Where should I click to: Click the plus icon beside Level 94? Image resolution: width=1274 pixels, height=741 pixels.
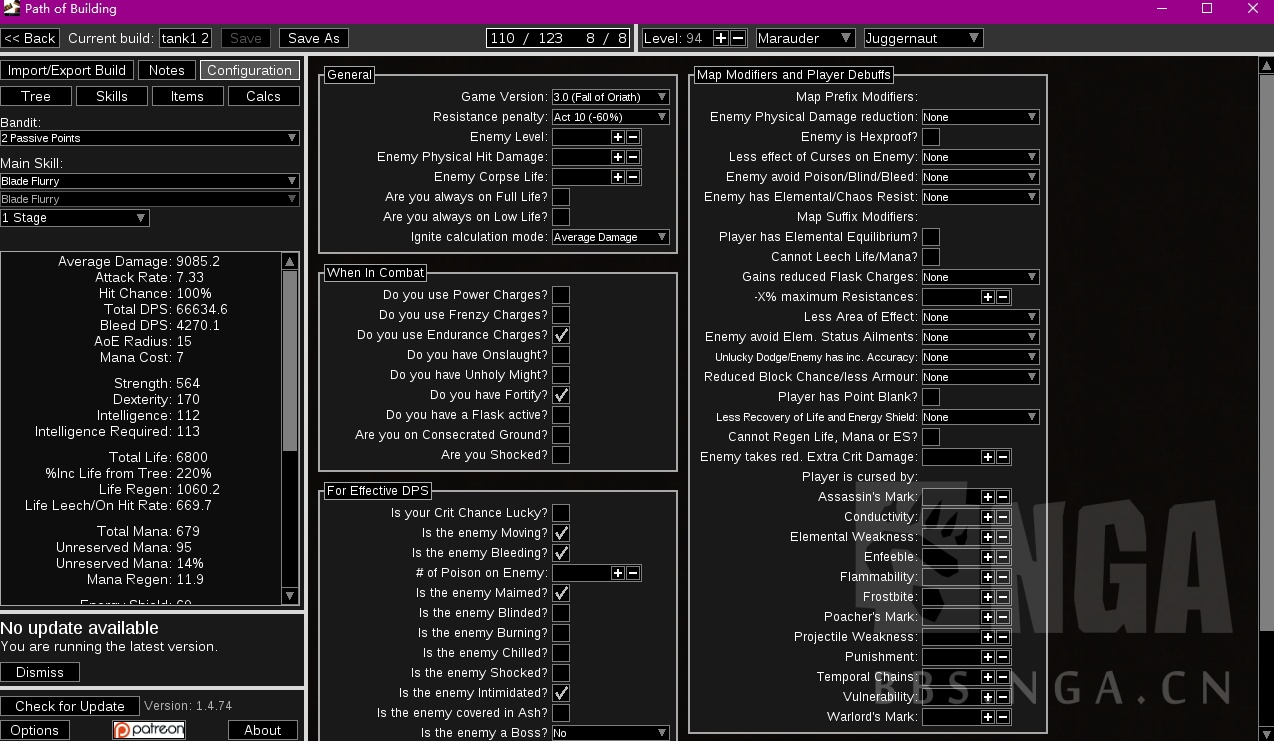722,38
